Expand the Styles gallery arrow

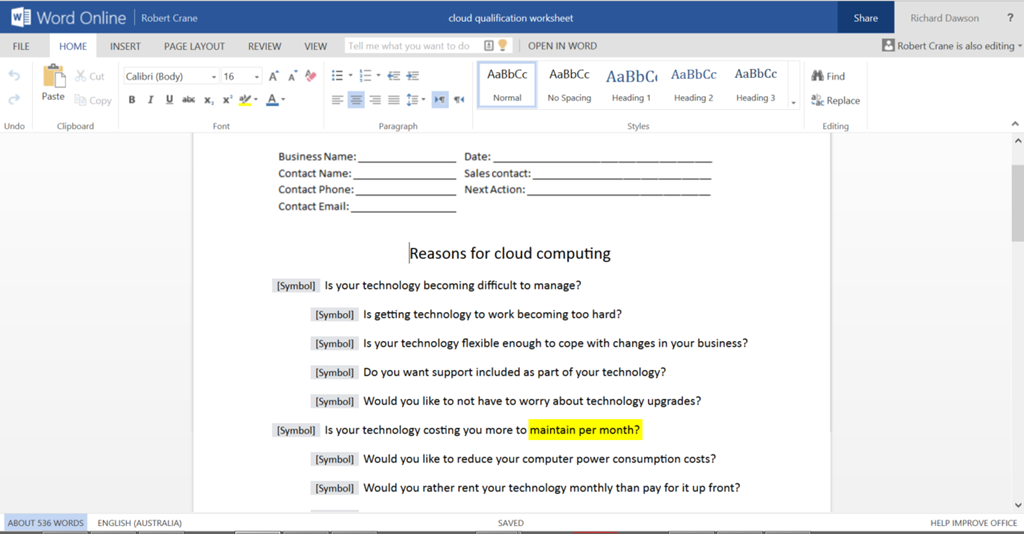pyautogui.click(x=794, y=102)
